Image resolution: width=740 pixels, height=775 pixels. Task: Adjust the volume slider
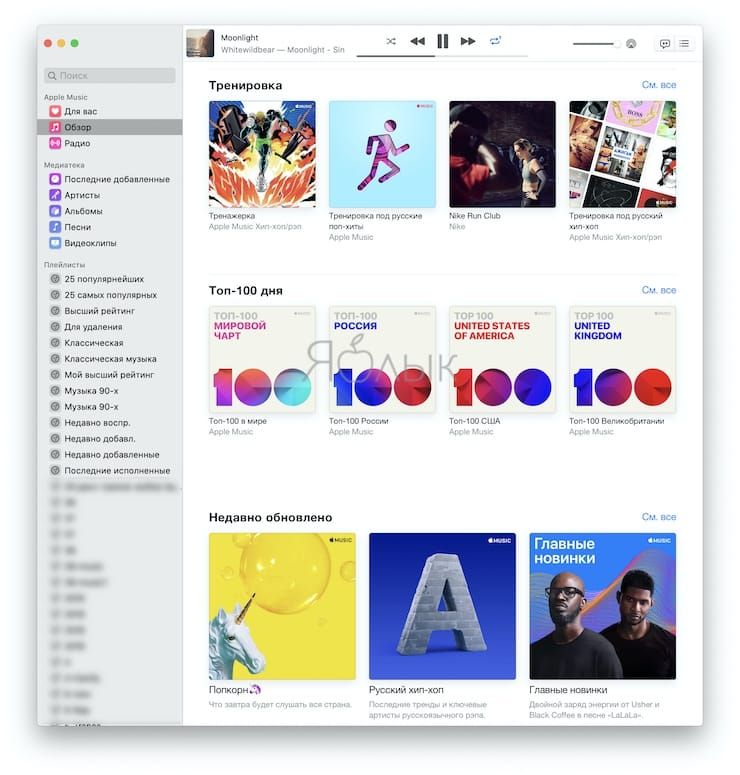tap(596, 44)
